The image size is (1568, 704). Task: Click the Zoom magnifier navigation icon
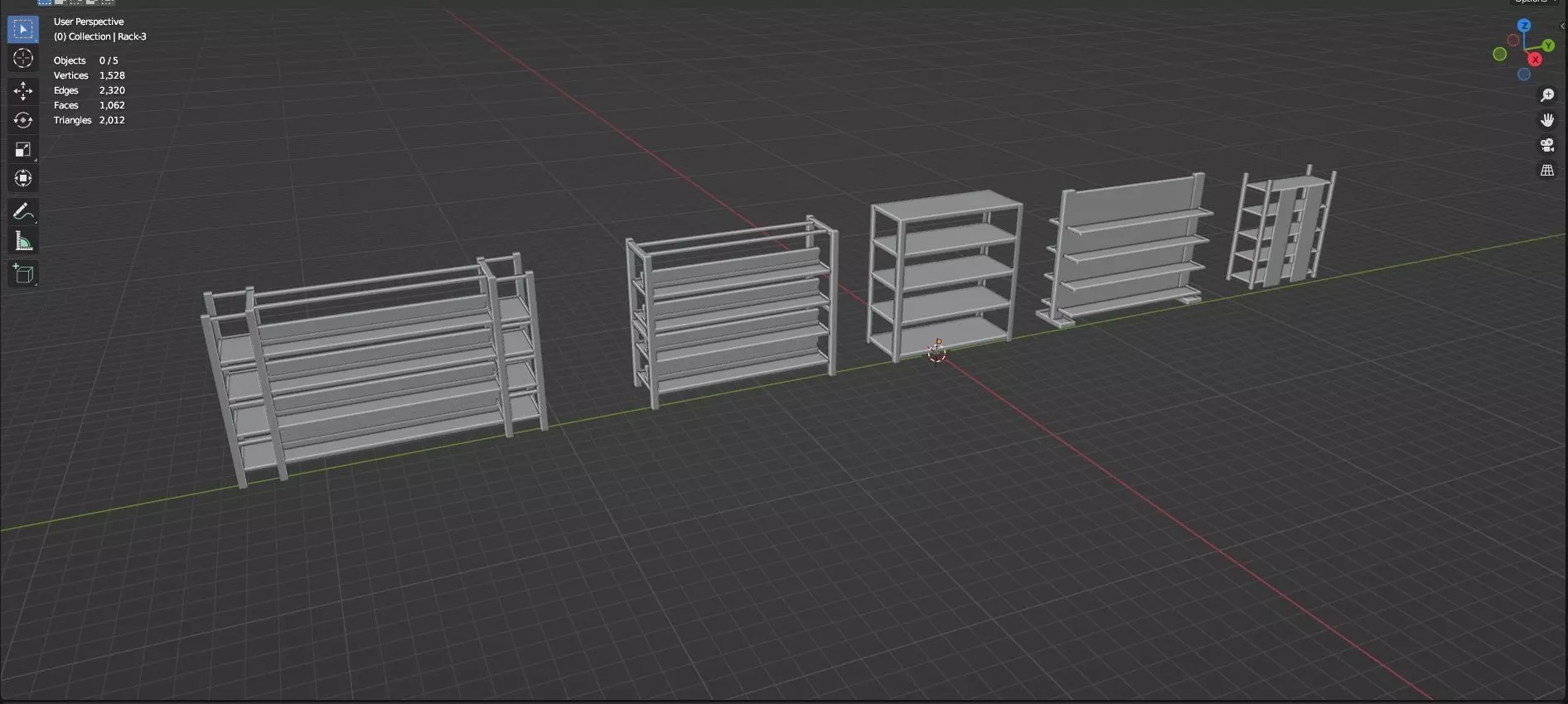coord(1547,95)
